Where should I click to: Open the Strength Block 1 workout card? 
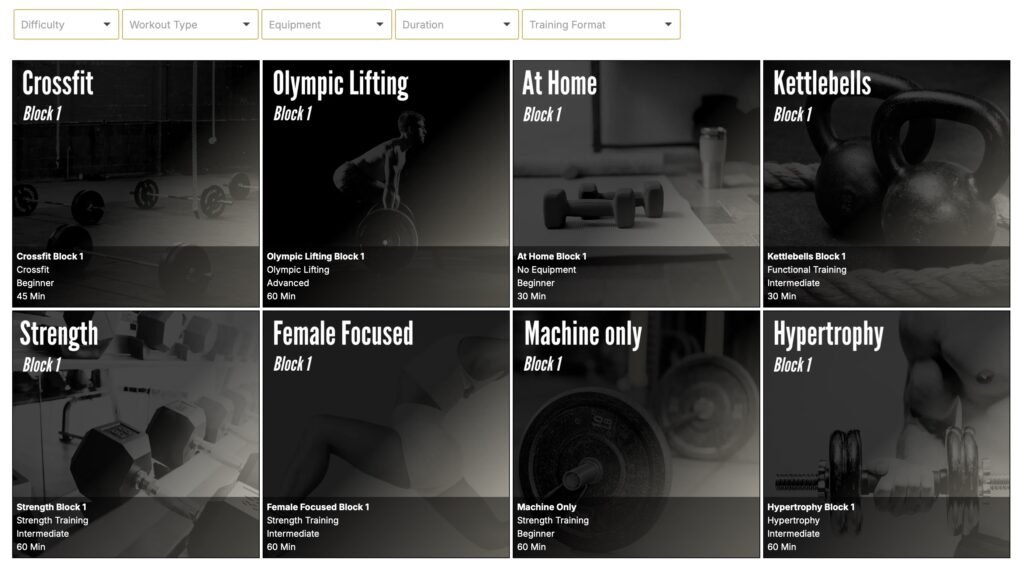pos(136,420)
